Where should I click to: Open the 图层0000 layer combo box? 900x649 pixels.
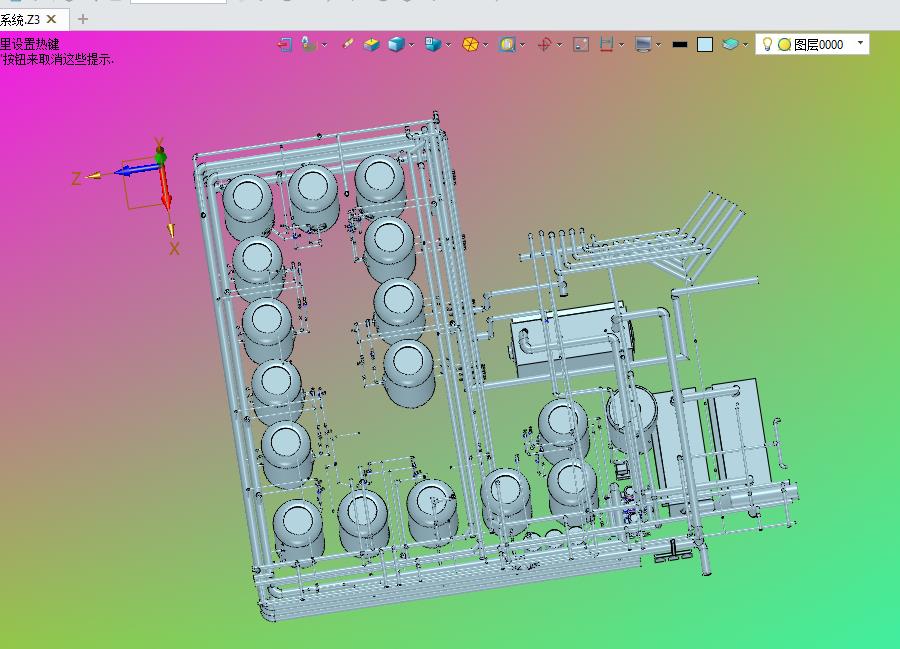pyautogui.click(x=812, y=44)
